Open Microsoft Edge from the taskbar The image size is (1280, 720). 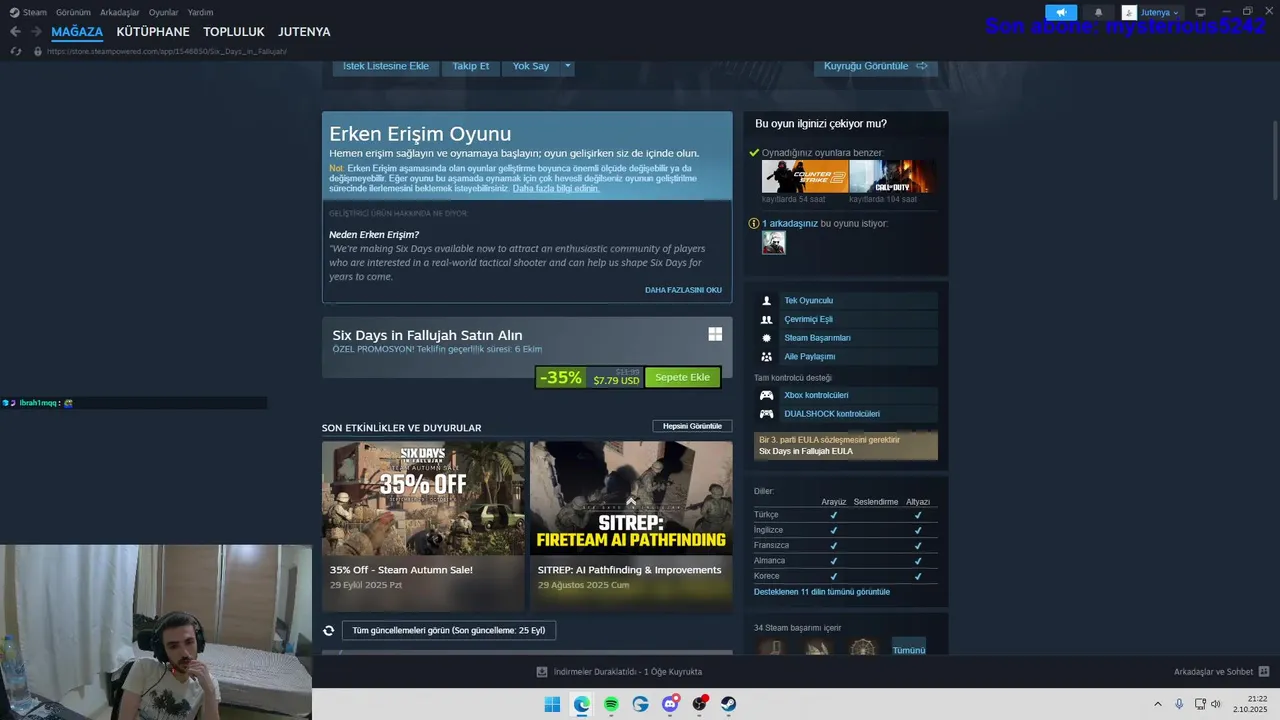(582, 704)
